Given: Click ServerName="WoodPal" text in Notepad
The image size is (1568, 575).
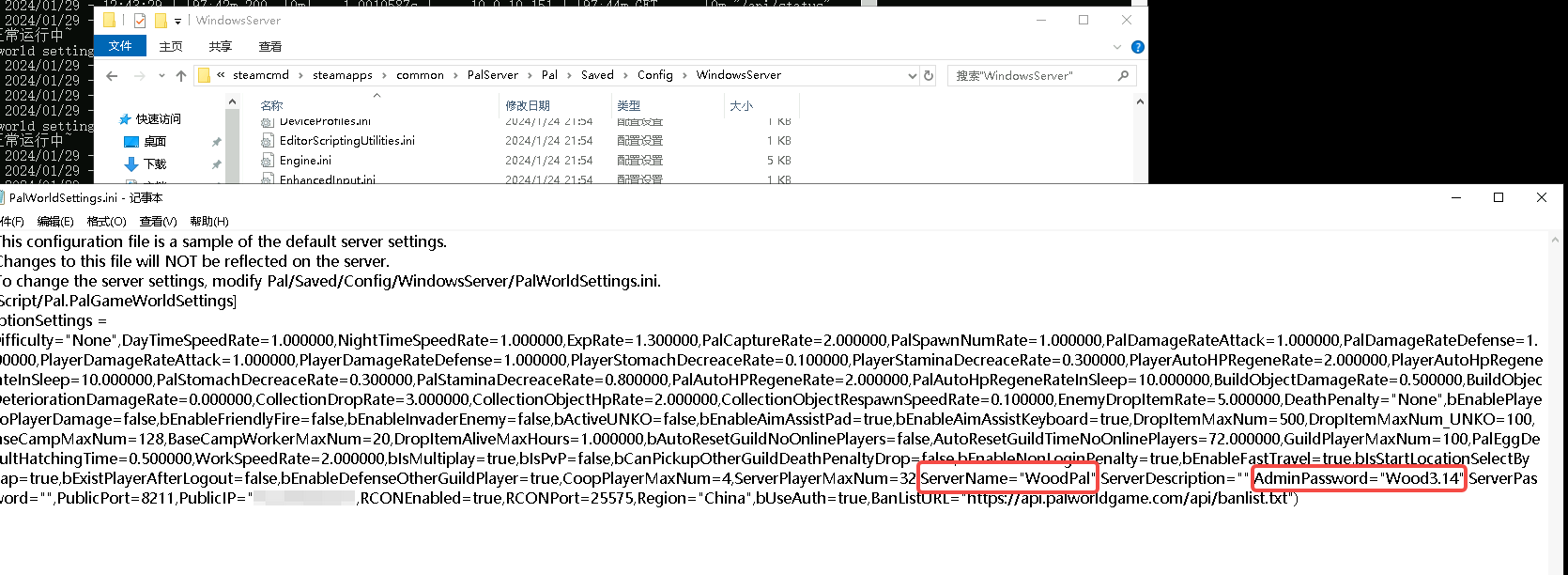Looking at the screenshot, I should pos(1007,478).
